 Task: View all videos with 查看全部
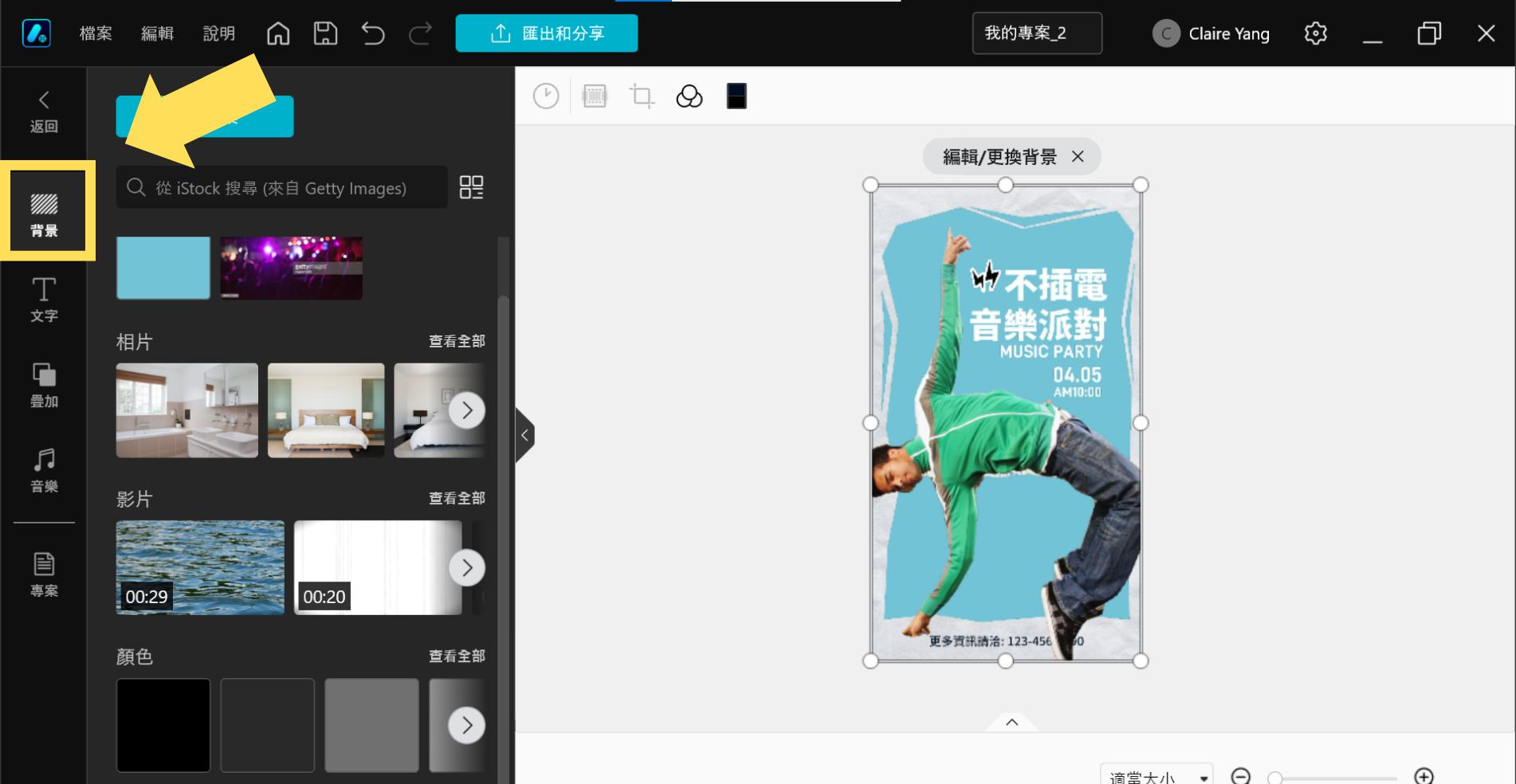(457, 498)
